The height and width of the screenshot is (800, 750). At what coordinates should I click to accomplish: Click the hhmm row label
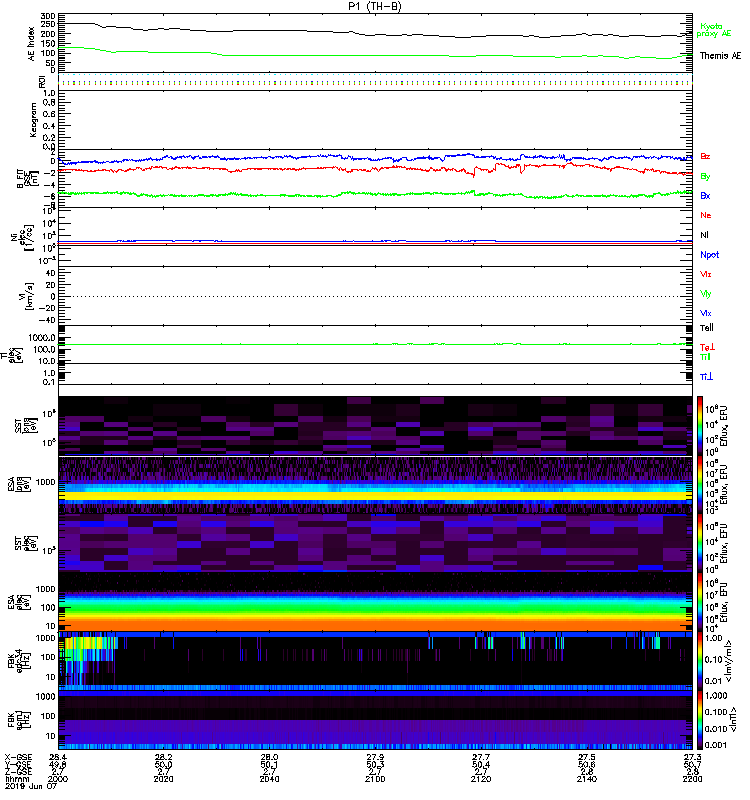[x=16, y=779]
